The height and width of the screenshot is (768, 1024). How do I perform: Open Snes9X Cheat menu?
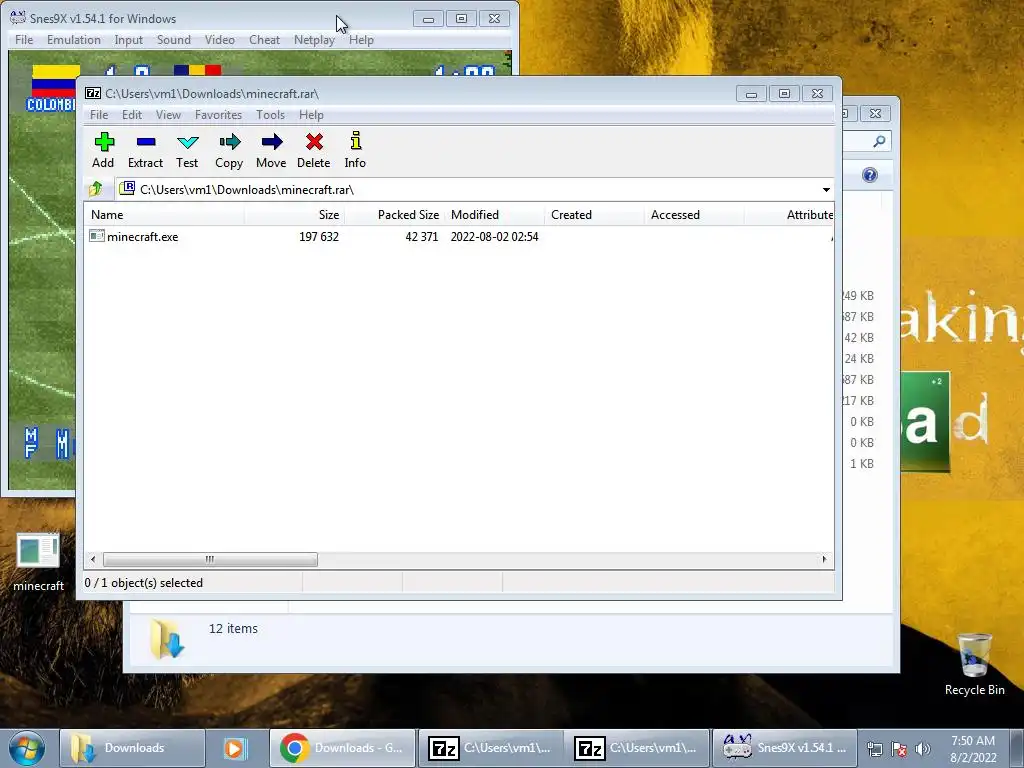(x=264, y=40)
